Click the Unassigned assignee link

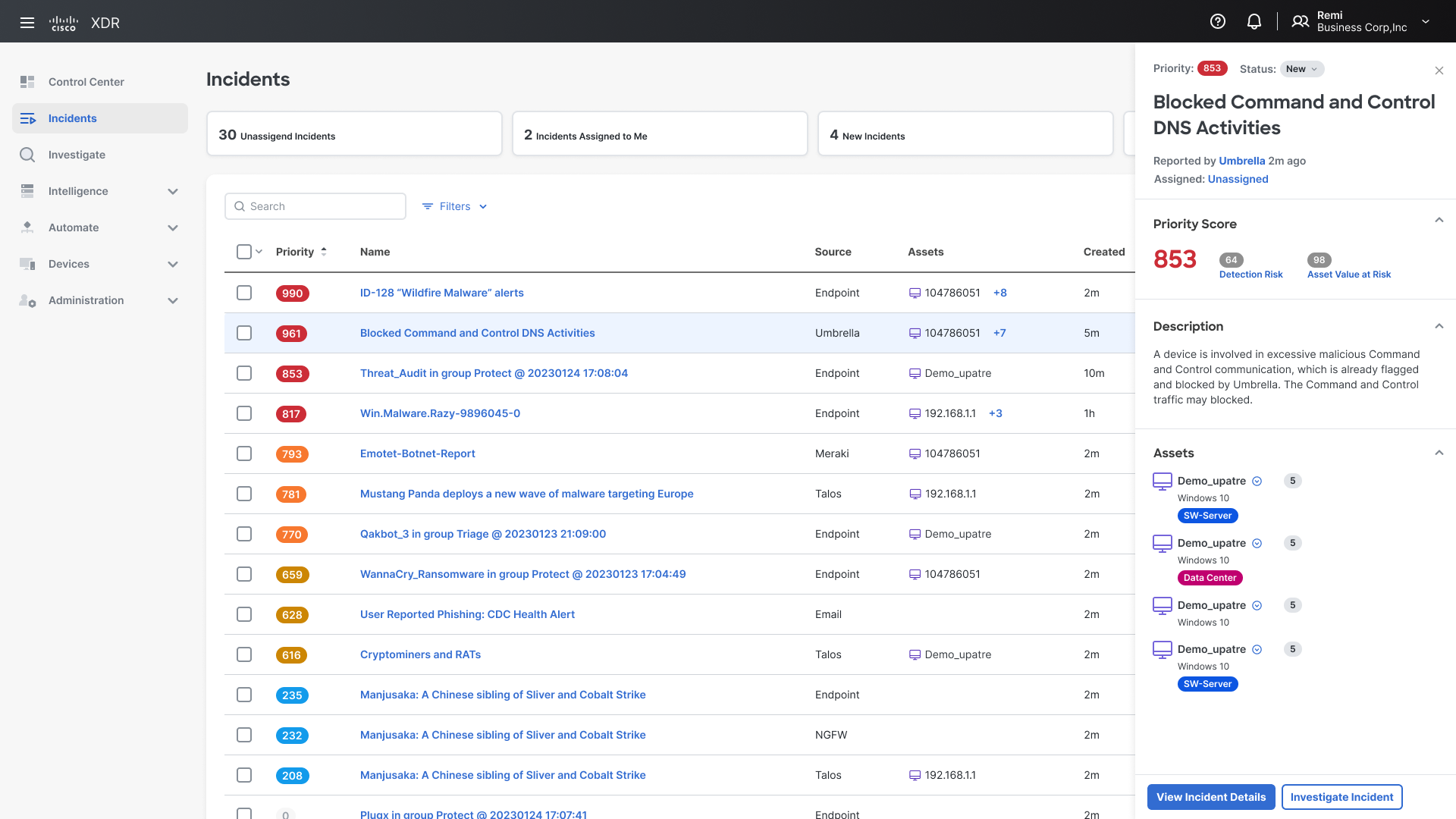[1238, 179]
